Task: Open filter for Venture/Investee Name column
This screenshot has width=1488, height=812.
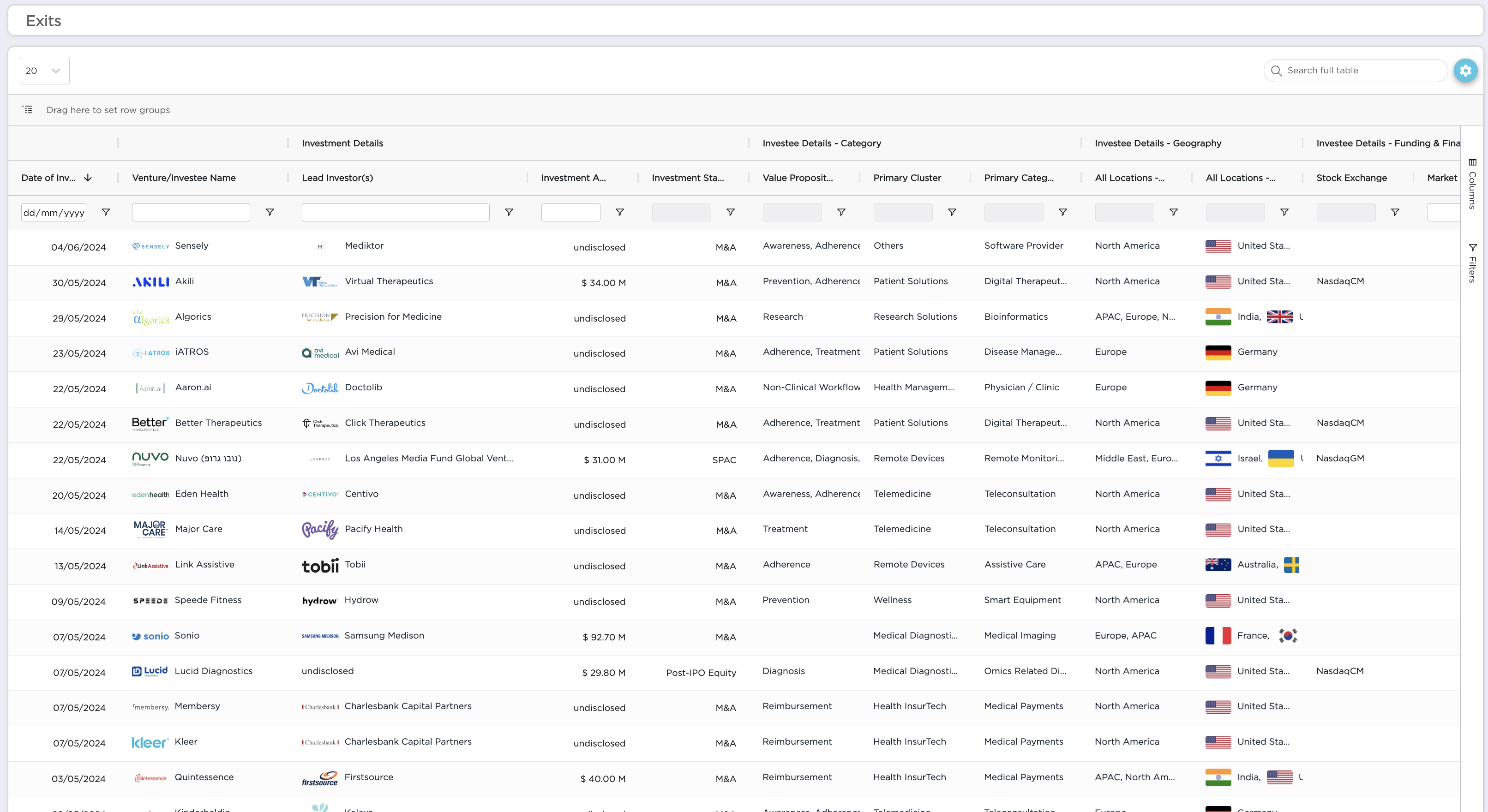Action: pyautogui.click(x=270, y=213)
